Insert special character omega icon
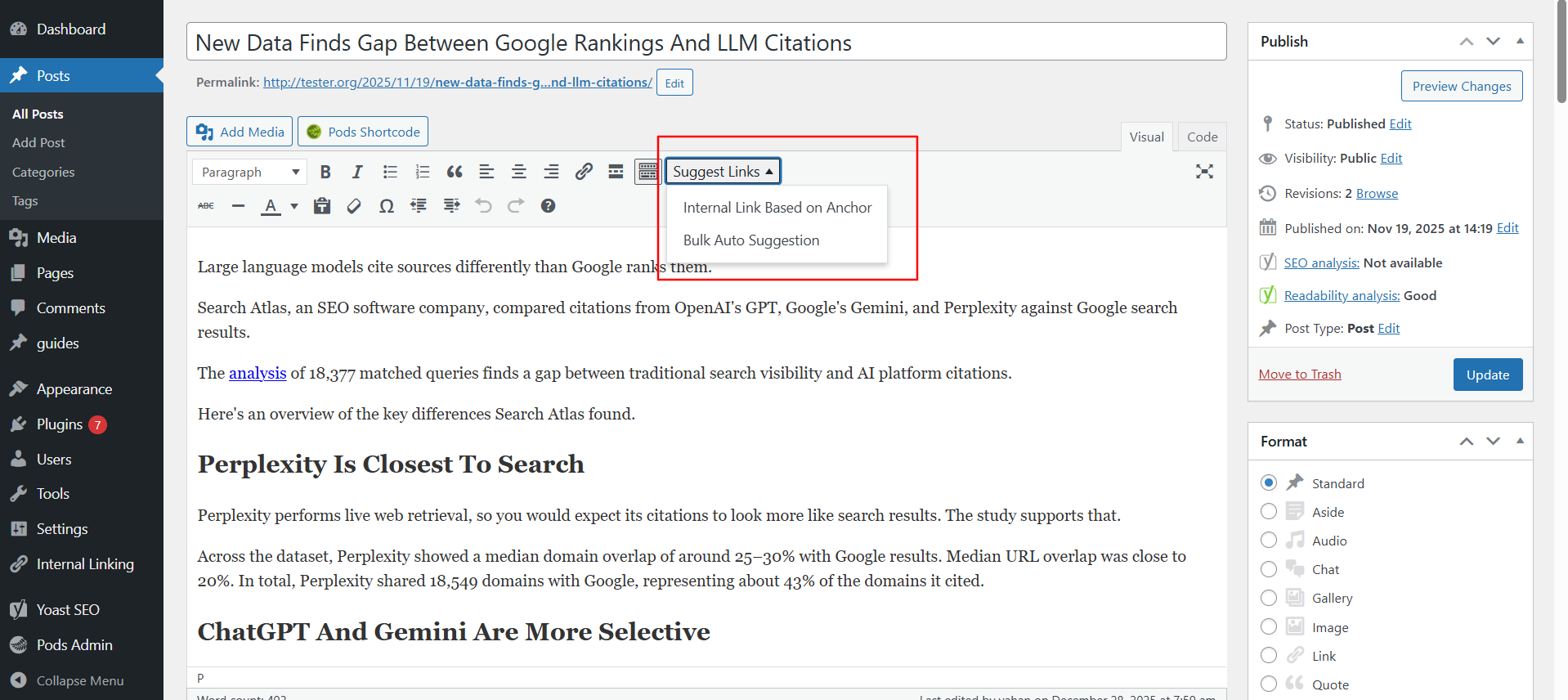The image size is (1568, 700). point(387,206)
